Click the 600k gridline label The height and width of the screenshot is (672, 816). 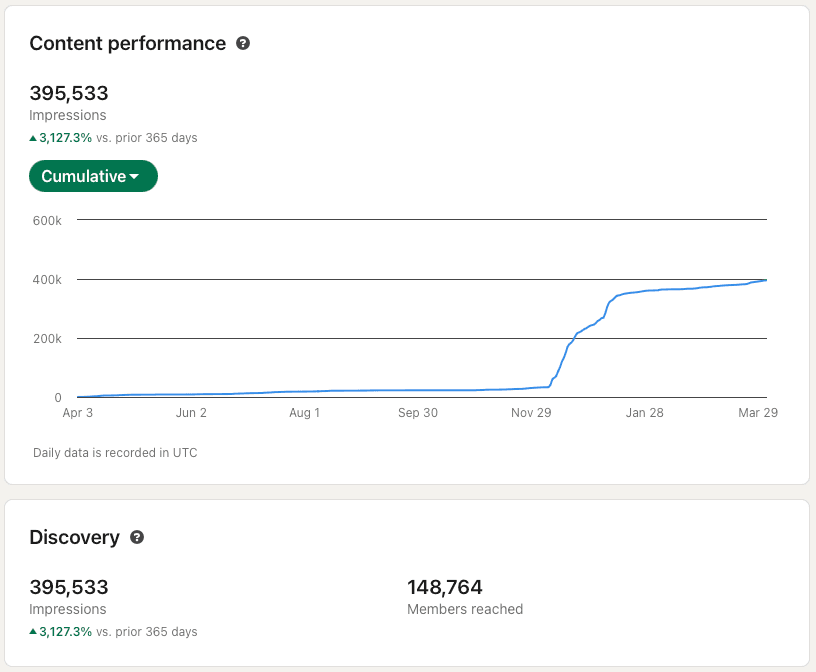(46, 220)
